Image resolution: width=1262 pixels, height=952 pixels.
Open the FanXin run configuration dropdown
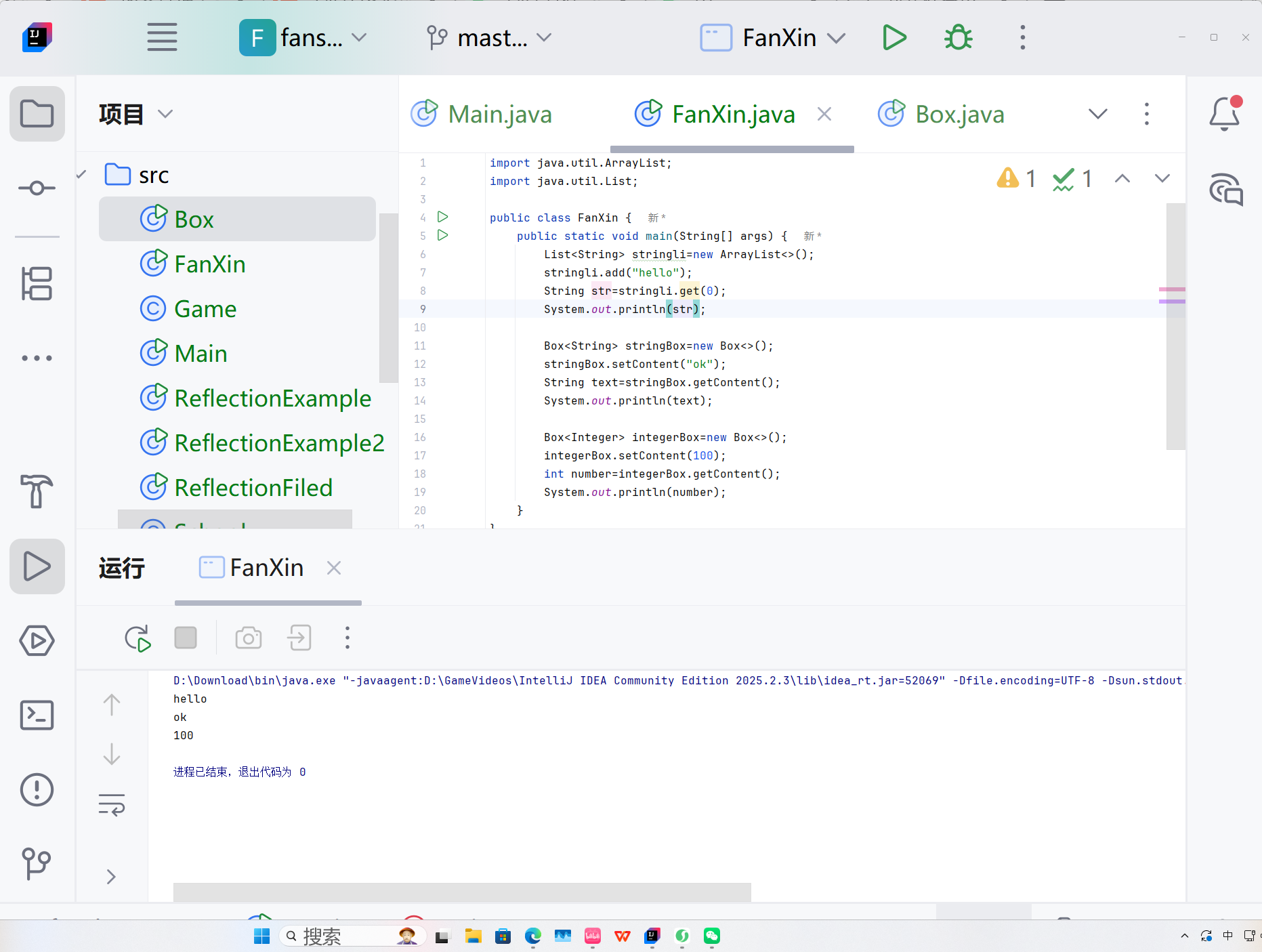(x=773, y=37)
